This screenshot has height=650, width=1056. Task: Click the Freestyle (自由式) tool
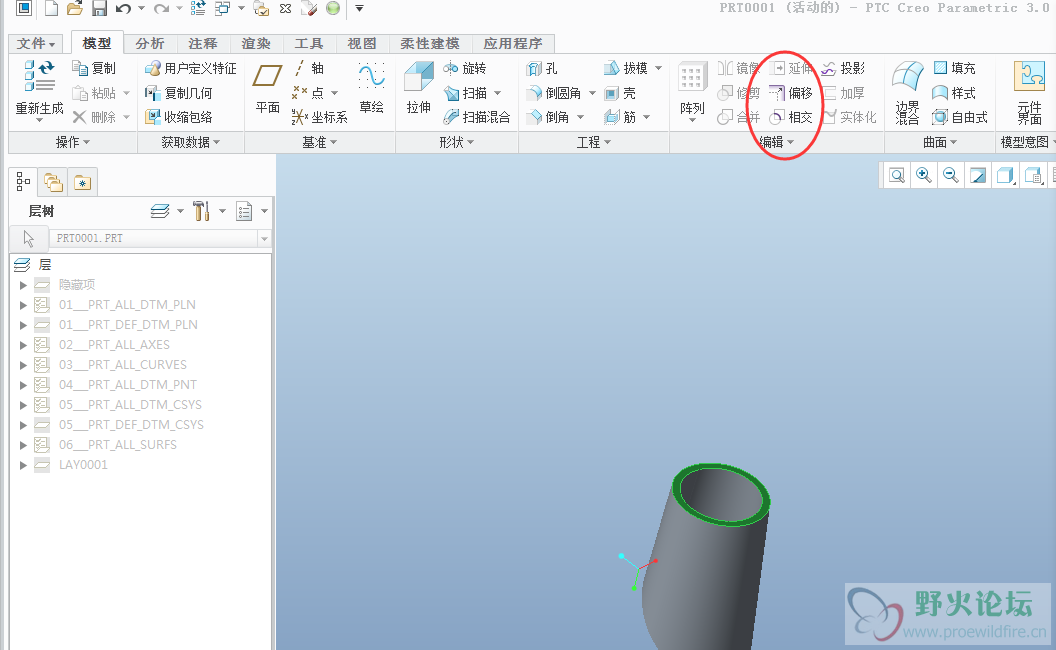(960, 117)
